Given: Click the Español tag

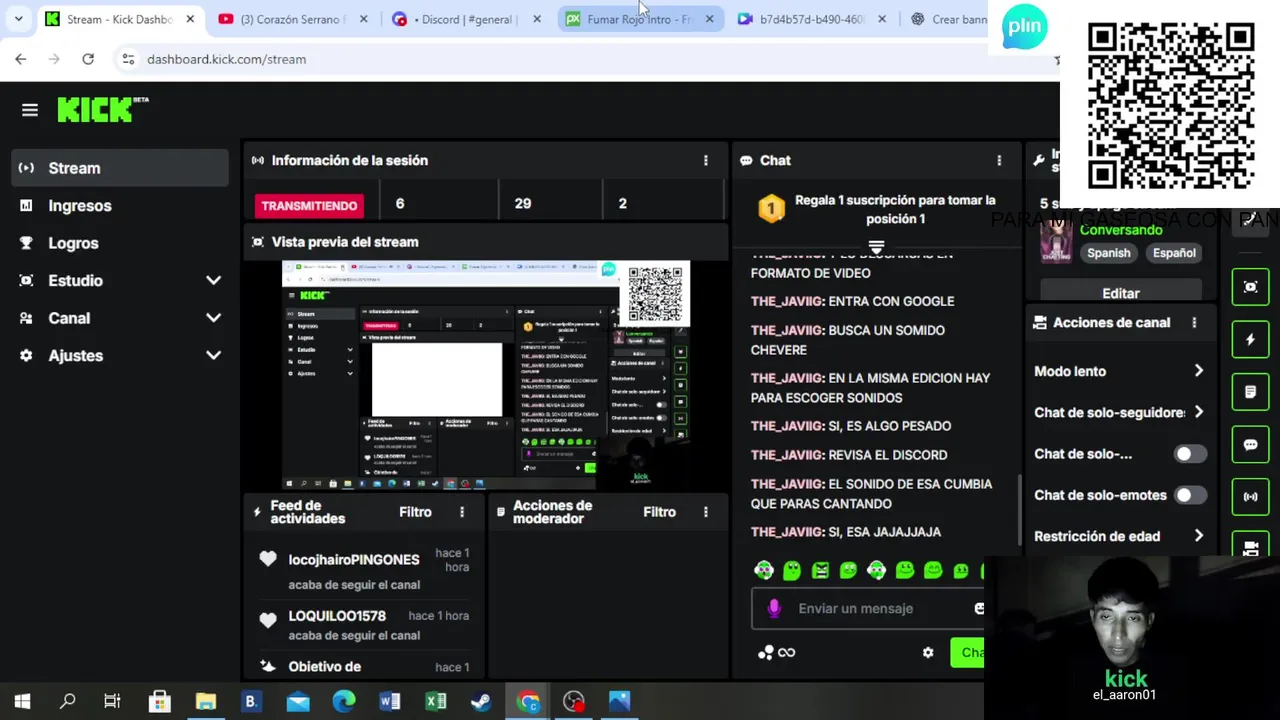Looking at the screenshot, I should tap(1174, 253).
